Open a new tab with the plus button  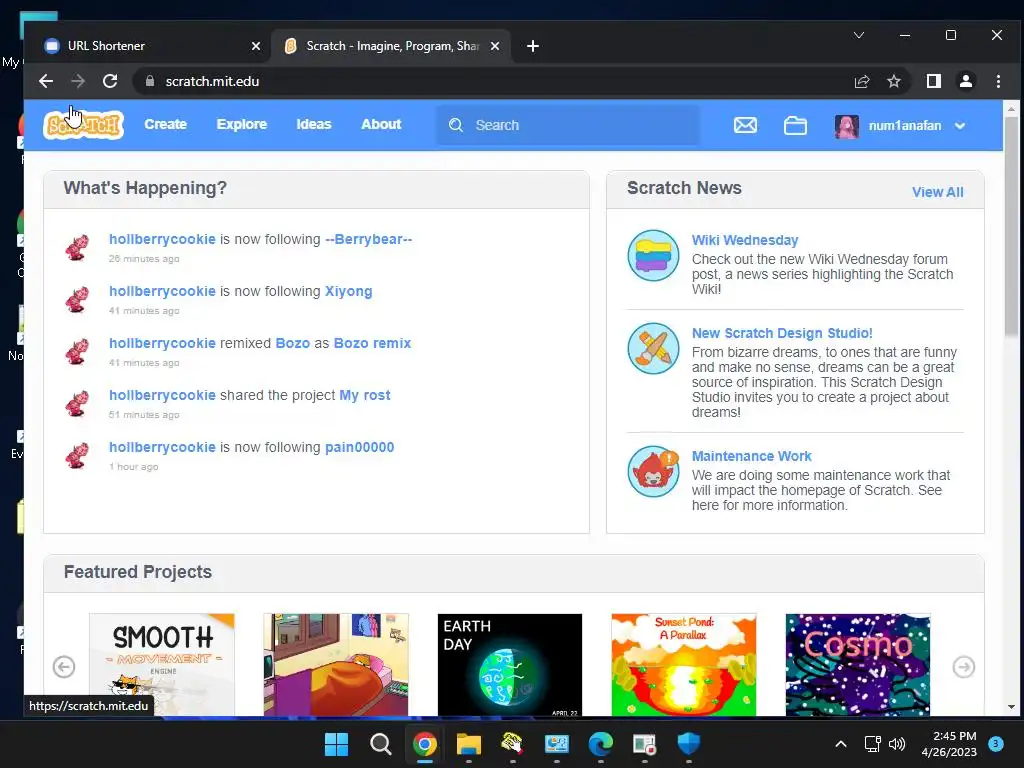[x=532, y=46]
